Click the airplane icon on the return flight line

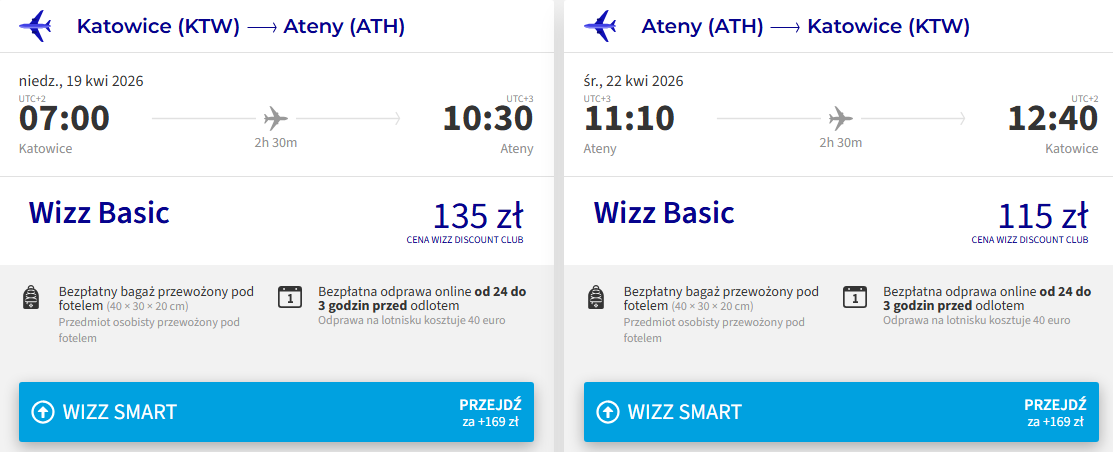coord(841,119)
